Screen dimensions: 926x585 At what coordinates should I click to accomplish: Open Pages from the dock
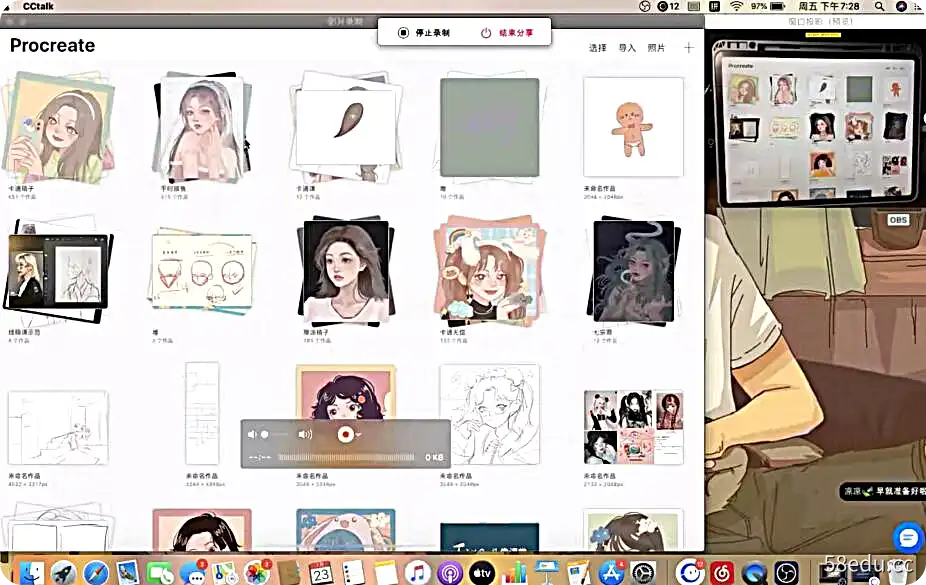578,572
